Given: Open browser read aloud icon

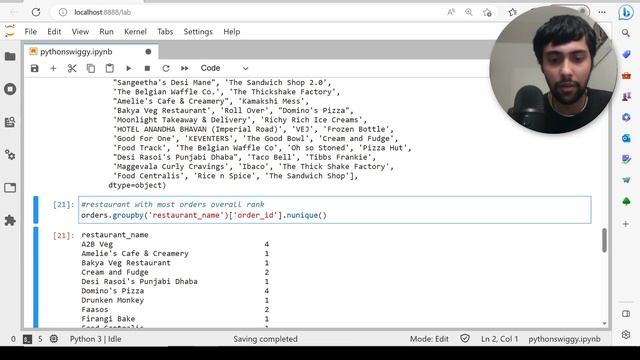Looking at the screenshot, I should coord(451,12).
